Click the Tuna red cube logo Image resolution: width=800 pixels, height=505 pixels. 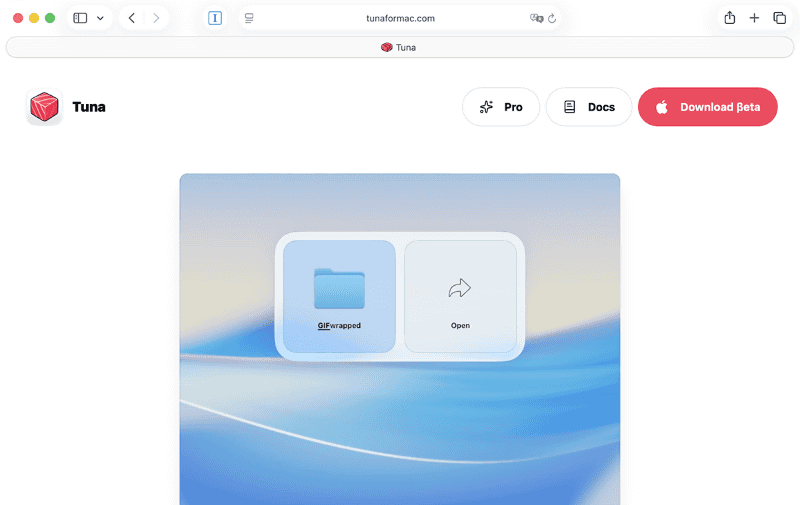point(44,107)
